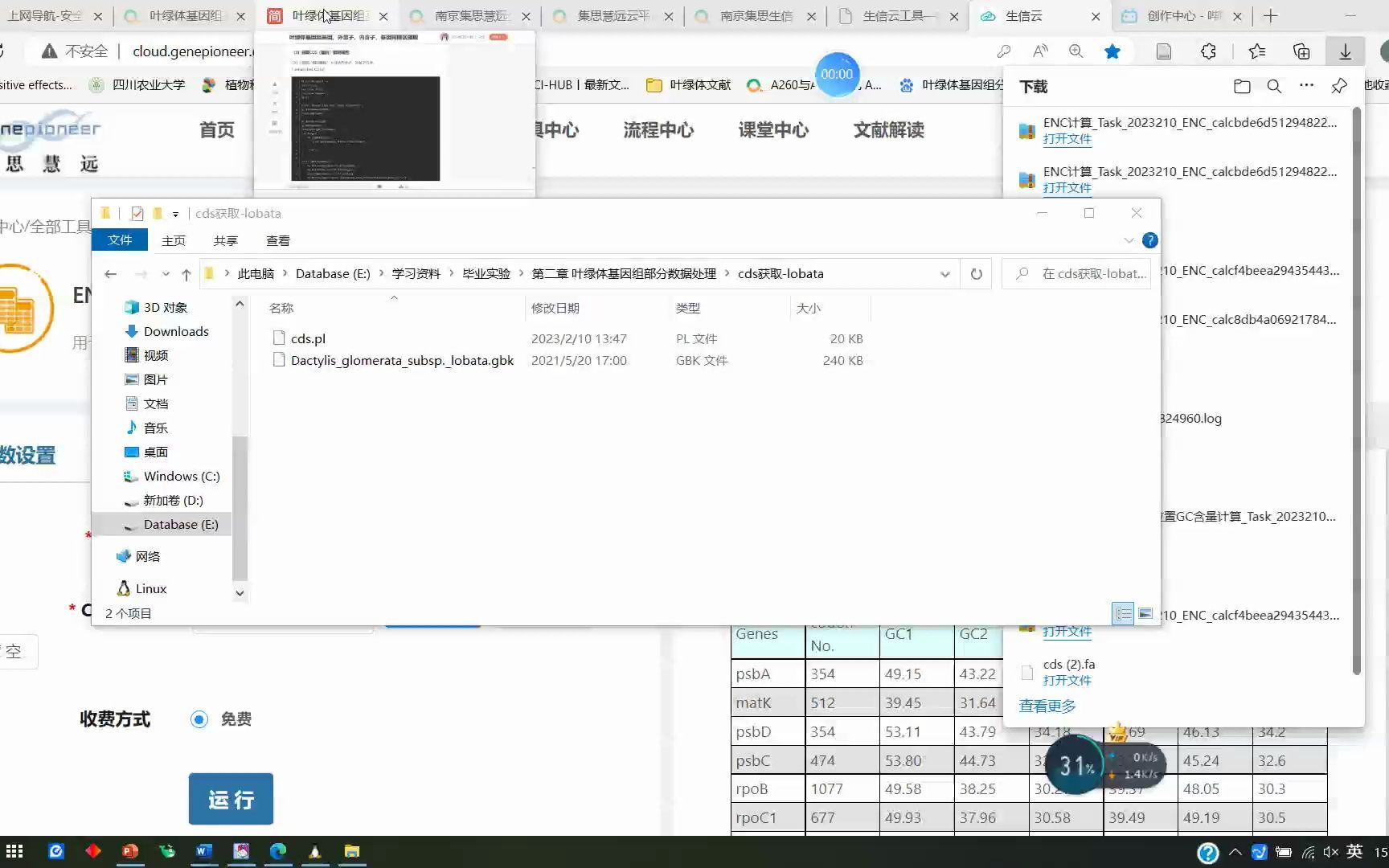The height and width of the screenshot is (868, 1389).
Task: Select Windows (C:) drive in navigation pane
Action: [182, 476]
